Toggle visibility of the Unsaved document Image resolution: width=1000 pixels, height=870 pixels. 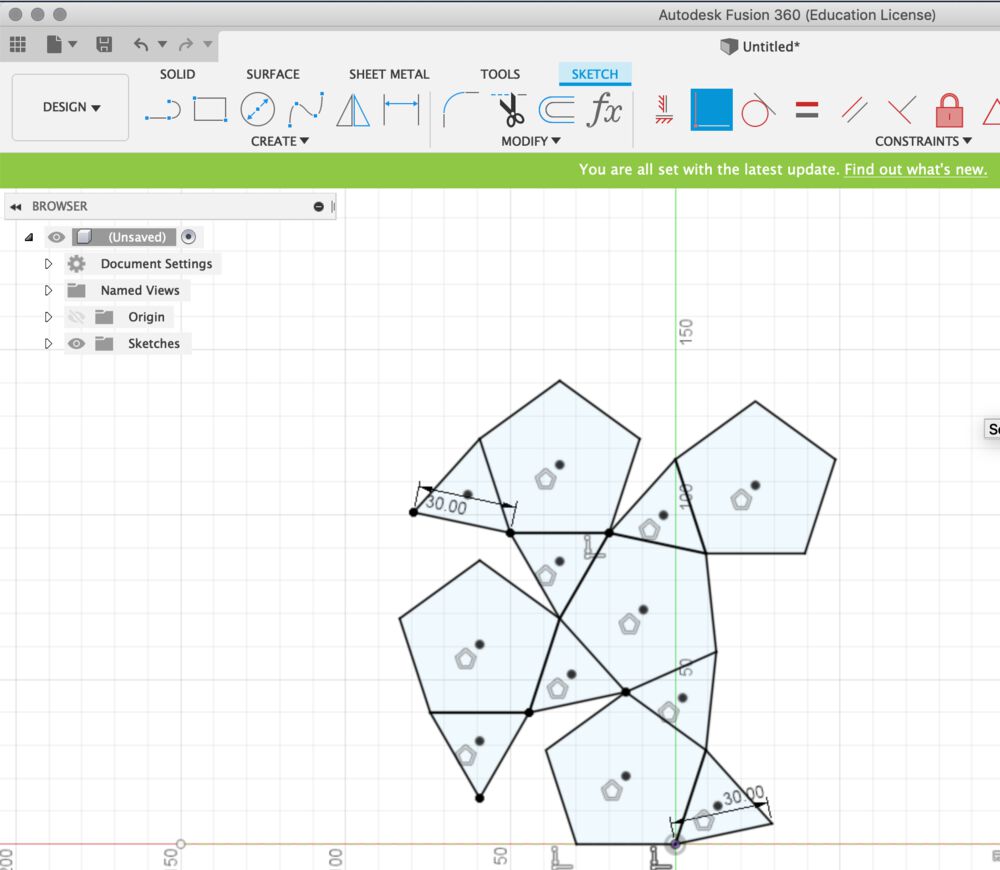57,237
